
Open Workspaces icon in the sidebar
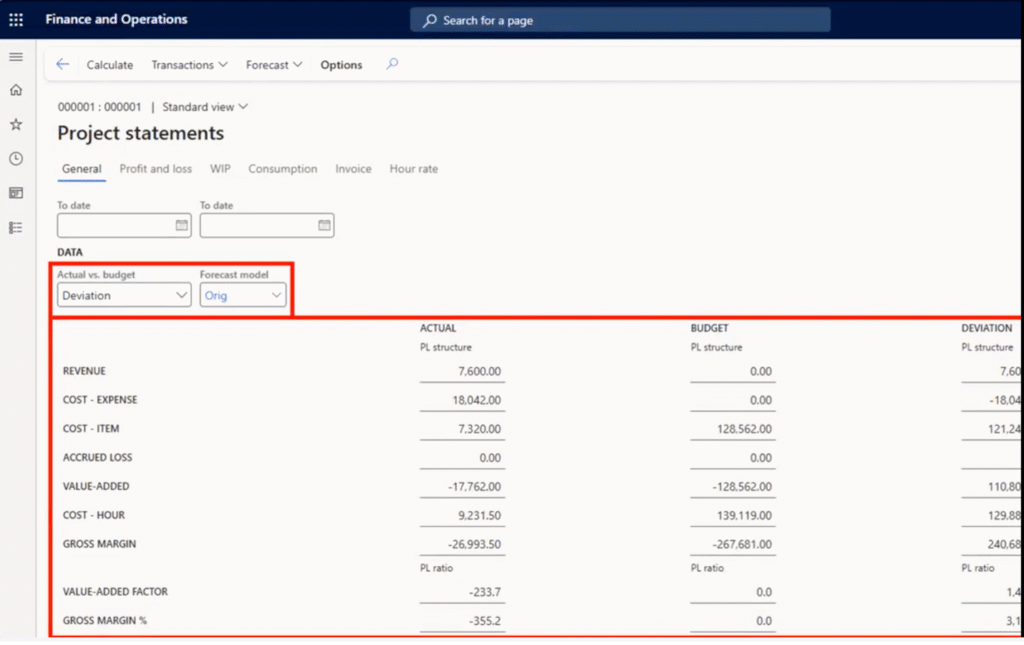(x=16, y=193)
